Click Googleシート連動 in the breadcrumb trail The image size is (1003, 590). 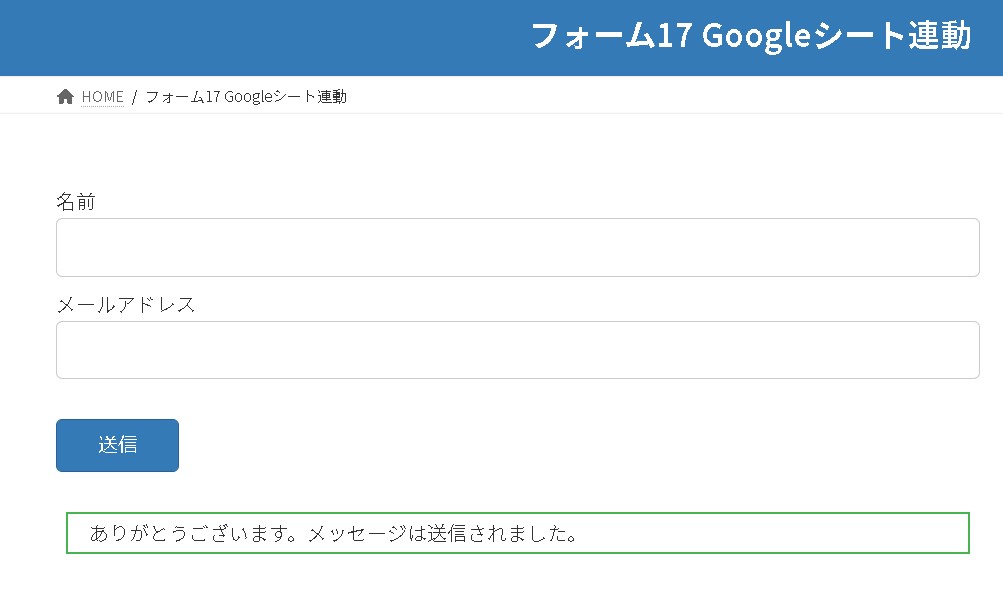click(x=286, y=97)
